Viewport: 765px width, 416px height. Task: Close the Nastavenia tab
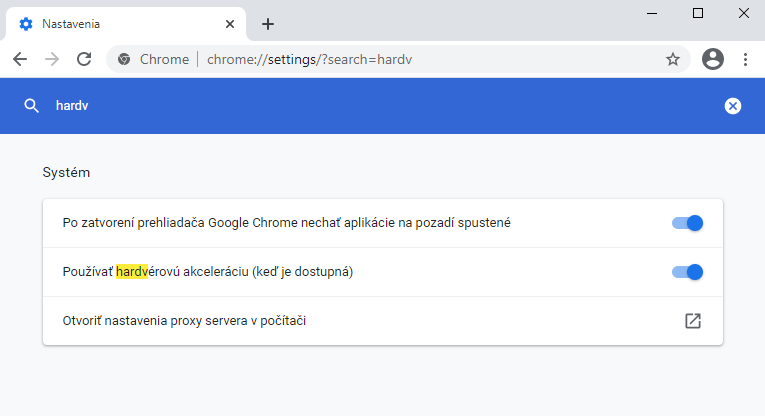click(x=231, y=24)
